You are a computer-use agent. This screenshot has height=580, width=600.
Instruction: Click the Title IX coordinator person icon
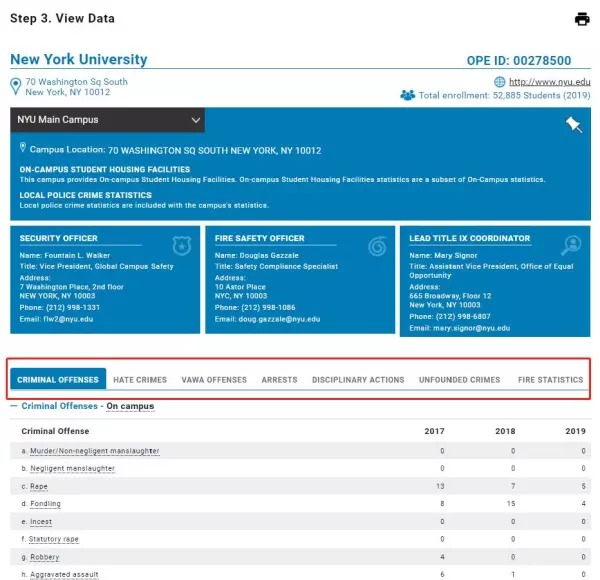(571, 245)
